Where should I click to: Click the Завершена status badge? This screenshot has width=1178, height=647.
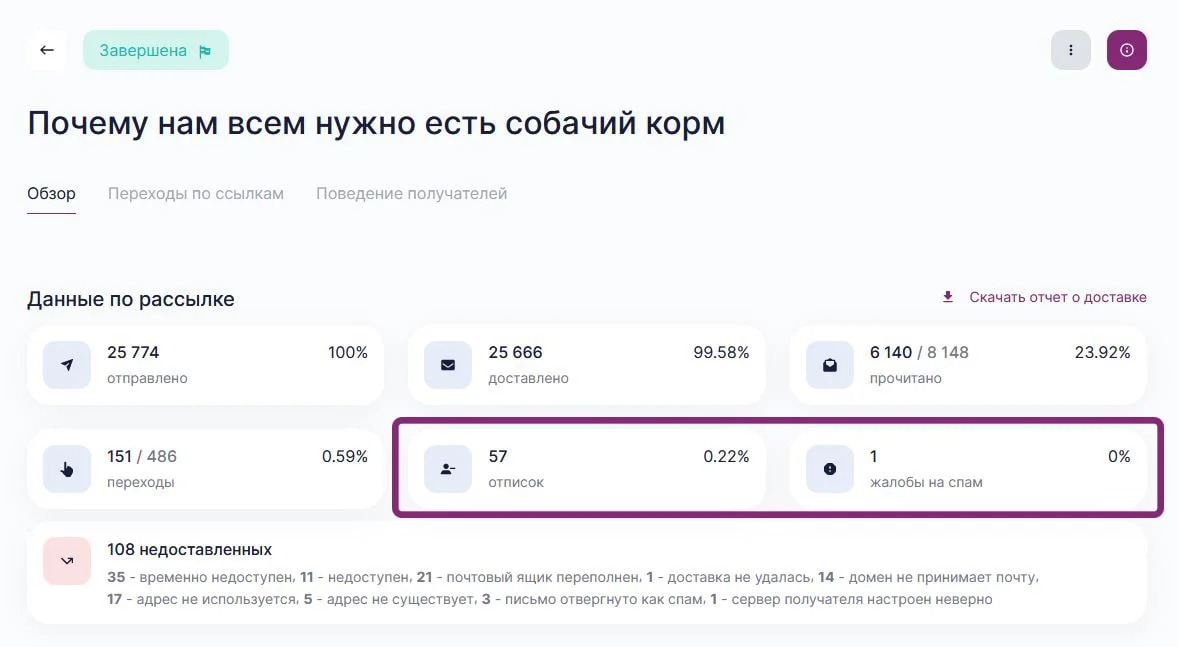(155, 51)
